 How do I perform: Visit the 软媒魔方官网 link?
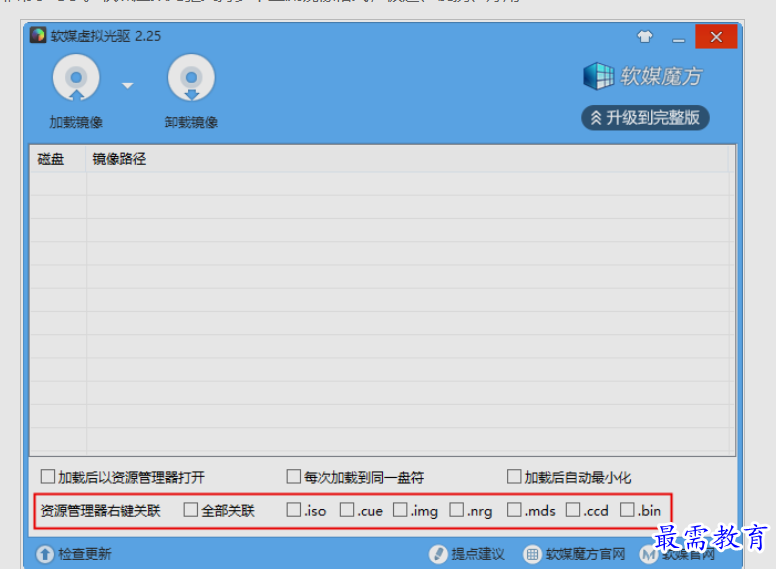585,554
